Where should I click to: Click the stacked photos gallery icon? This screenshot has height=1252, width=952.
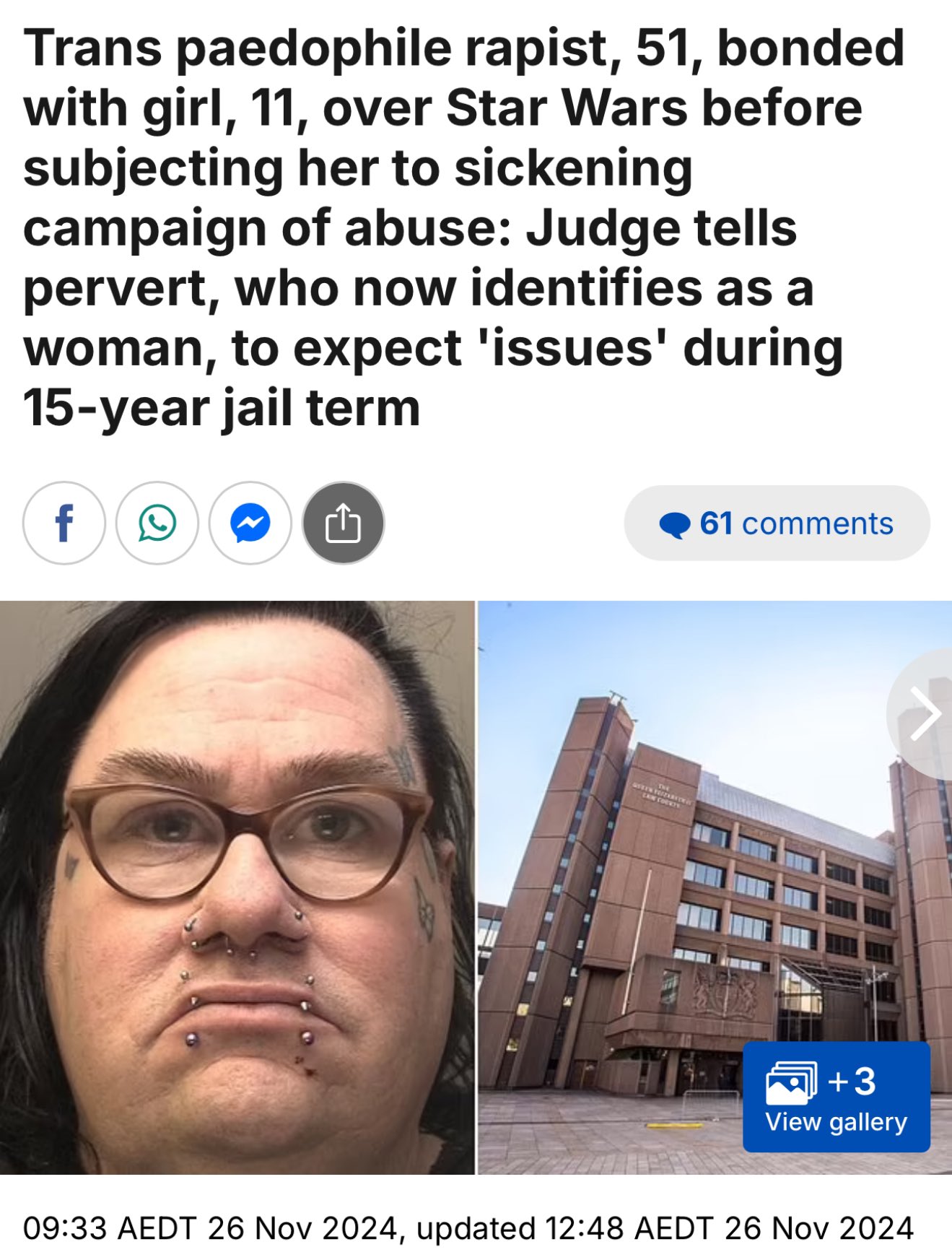[x=791, y=1082]
